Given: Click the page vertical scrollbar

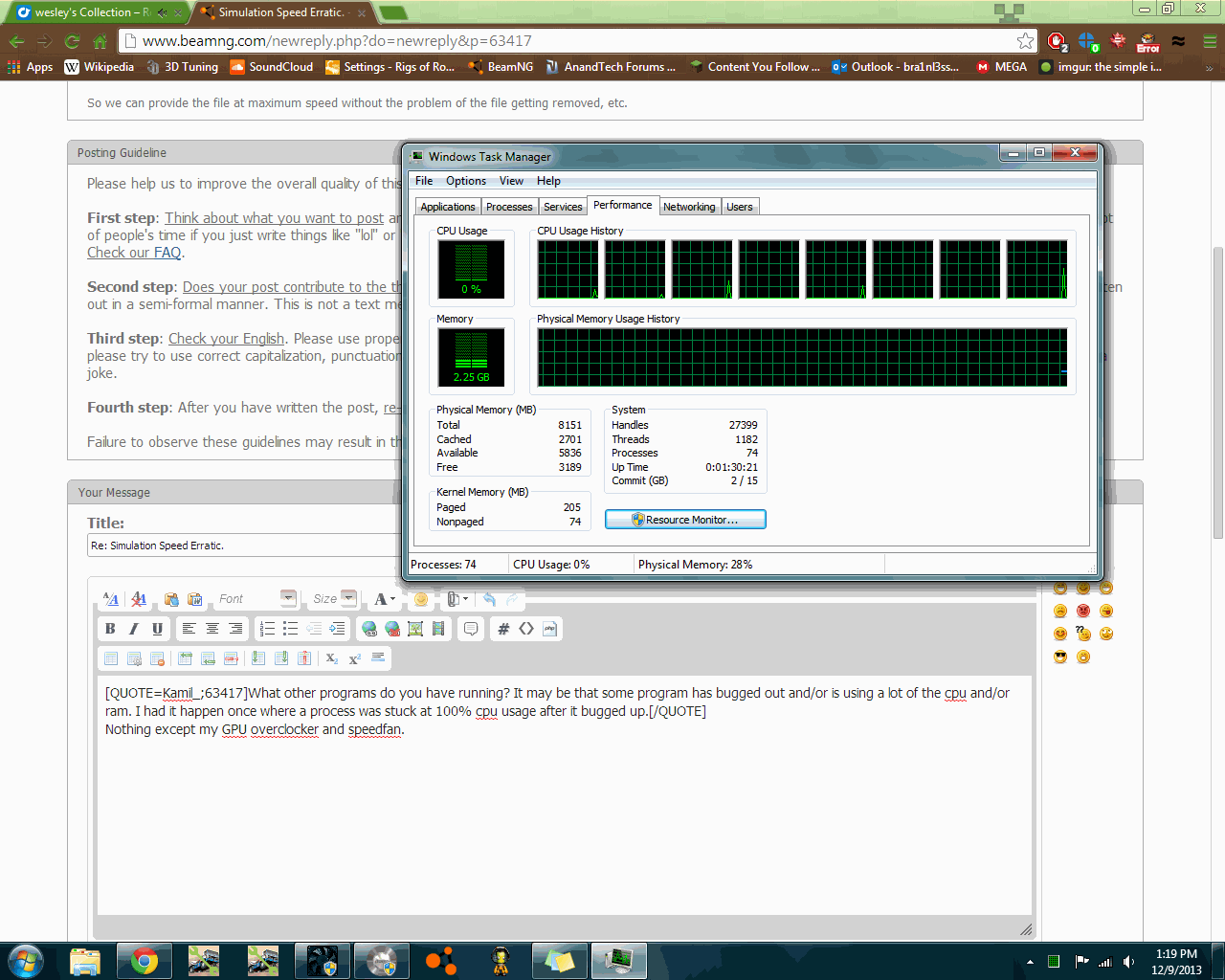Looking at the screenshot, I should pyautogui.click(x=1217, y=392).
